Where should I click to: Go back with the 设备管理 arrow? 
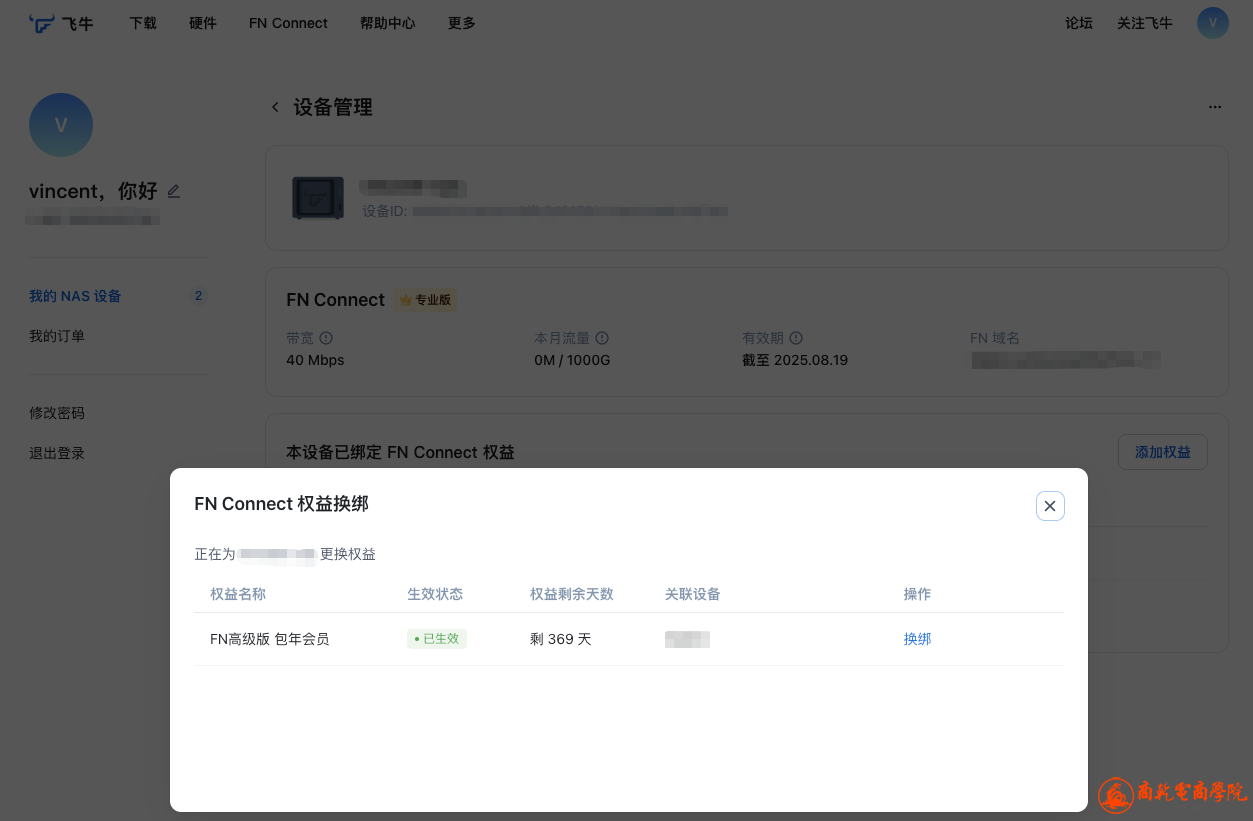click(x=275, y=107)
